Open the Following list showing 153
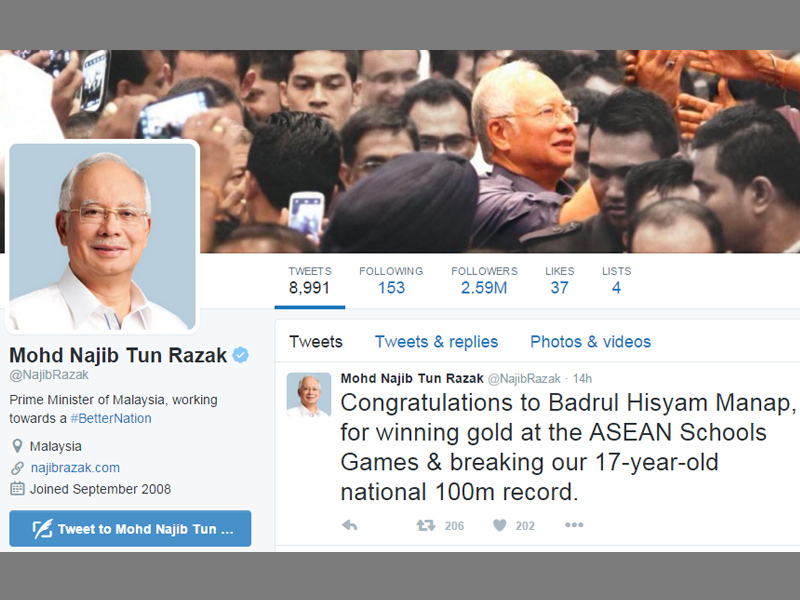This screenshot has width=800, height=600. (x=391, y=281)
